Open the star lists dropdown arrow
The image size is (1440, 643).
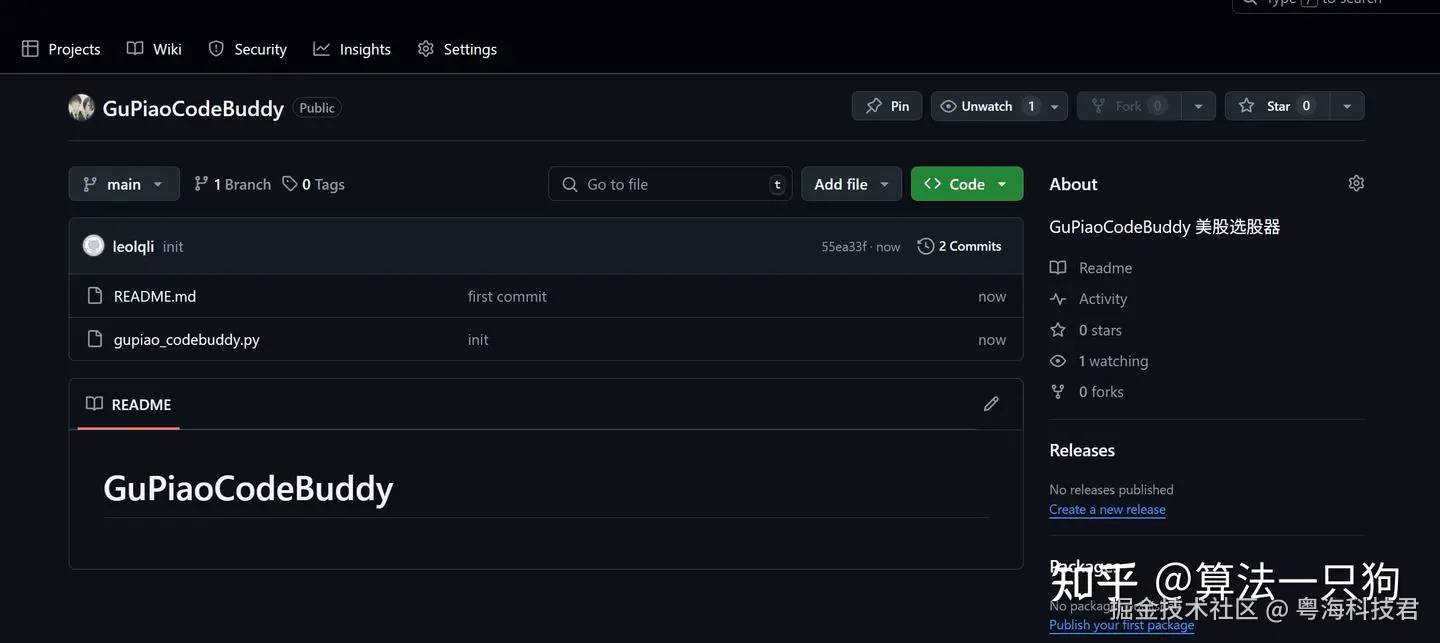click(x=1347, y=106)
